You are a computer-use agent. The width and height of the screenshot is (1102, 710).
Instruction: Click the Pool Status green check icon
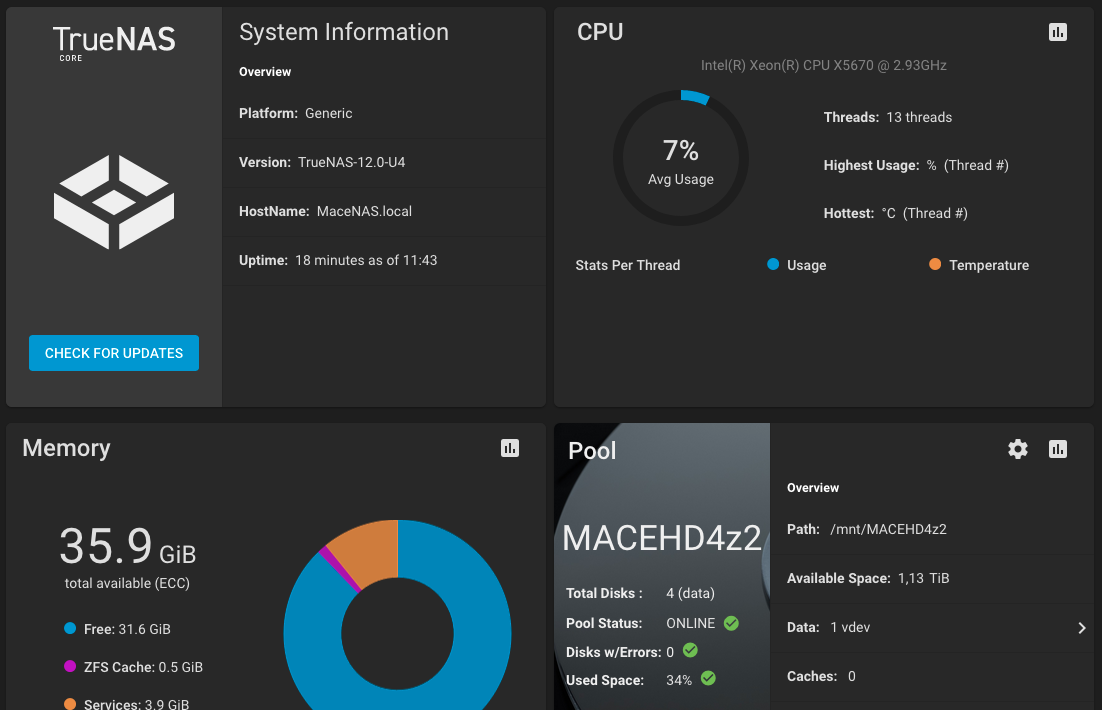point(732,624)
